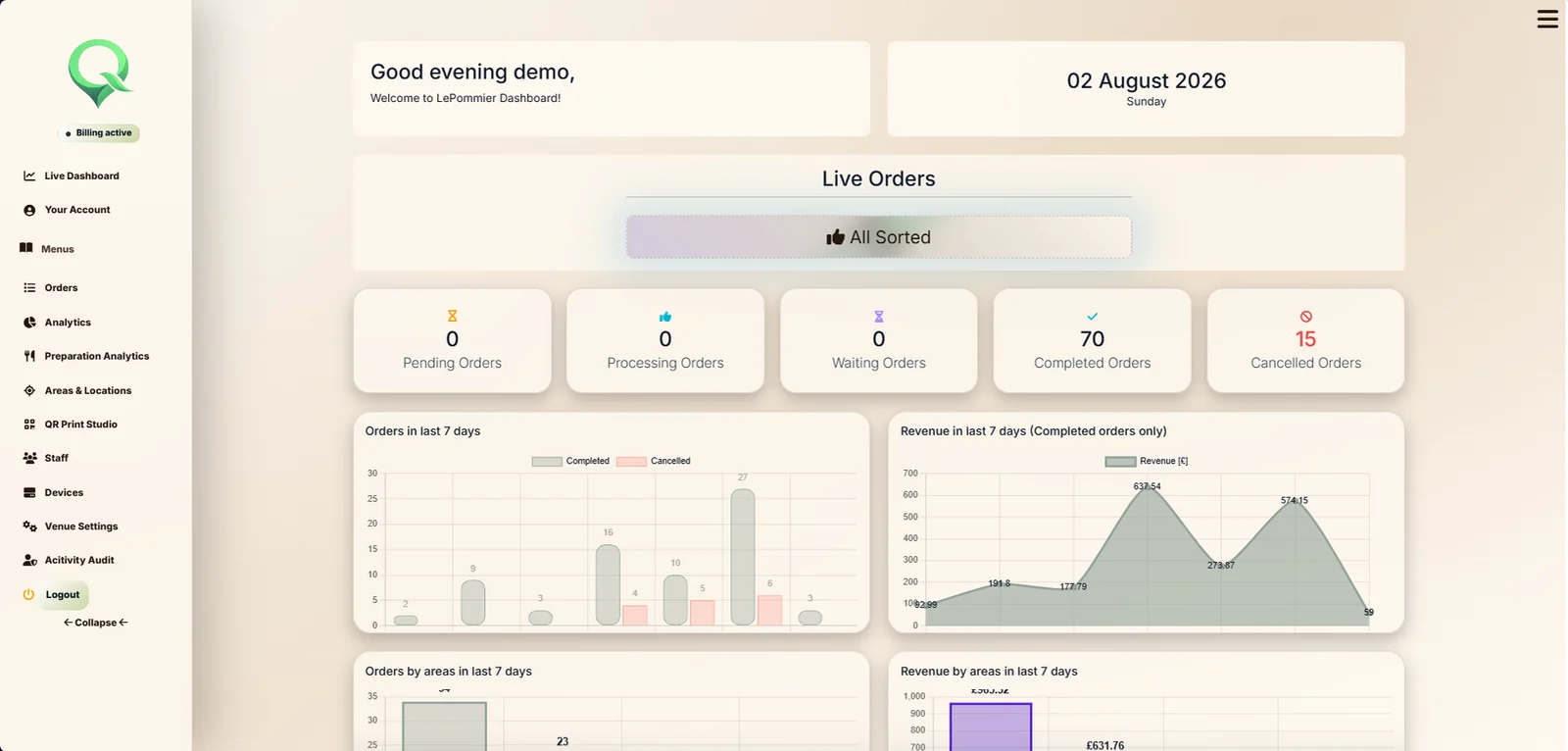The height and width of the screenshot is (751, 1568).
Task: Click the Billing active badge
Action: coord(99,133)
